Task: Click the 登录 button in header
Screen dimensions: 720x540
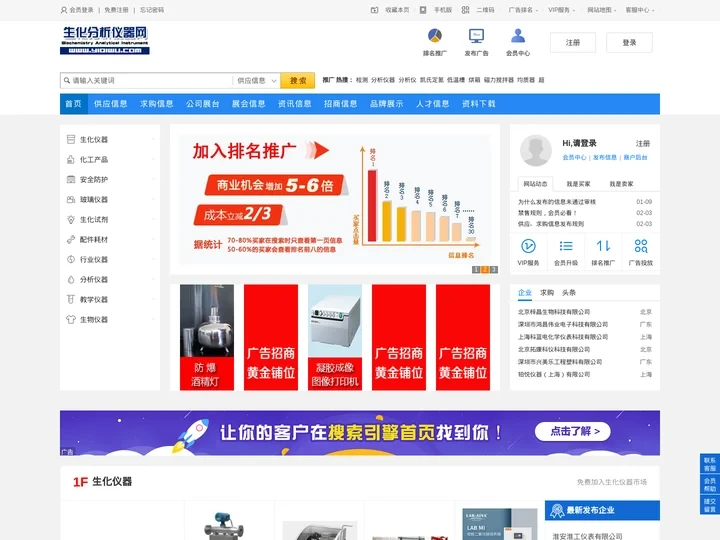Action: [x=629, y=42]
